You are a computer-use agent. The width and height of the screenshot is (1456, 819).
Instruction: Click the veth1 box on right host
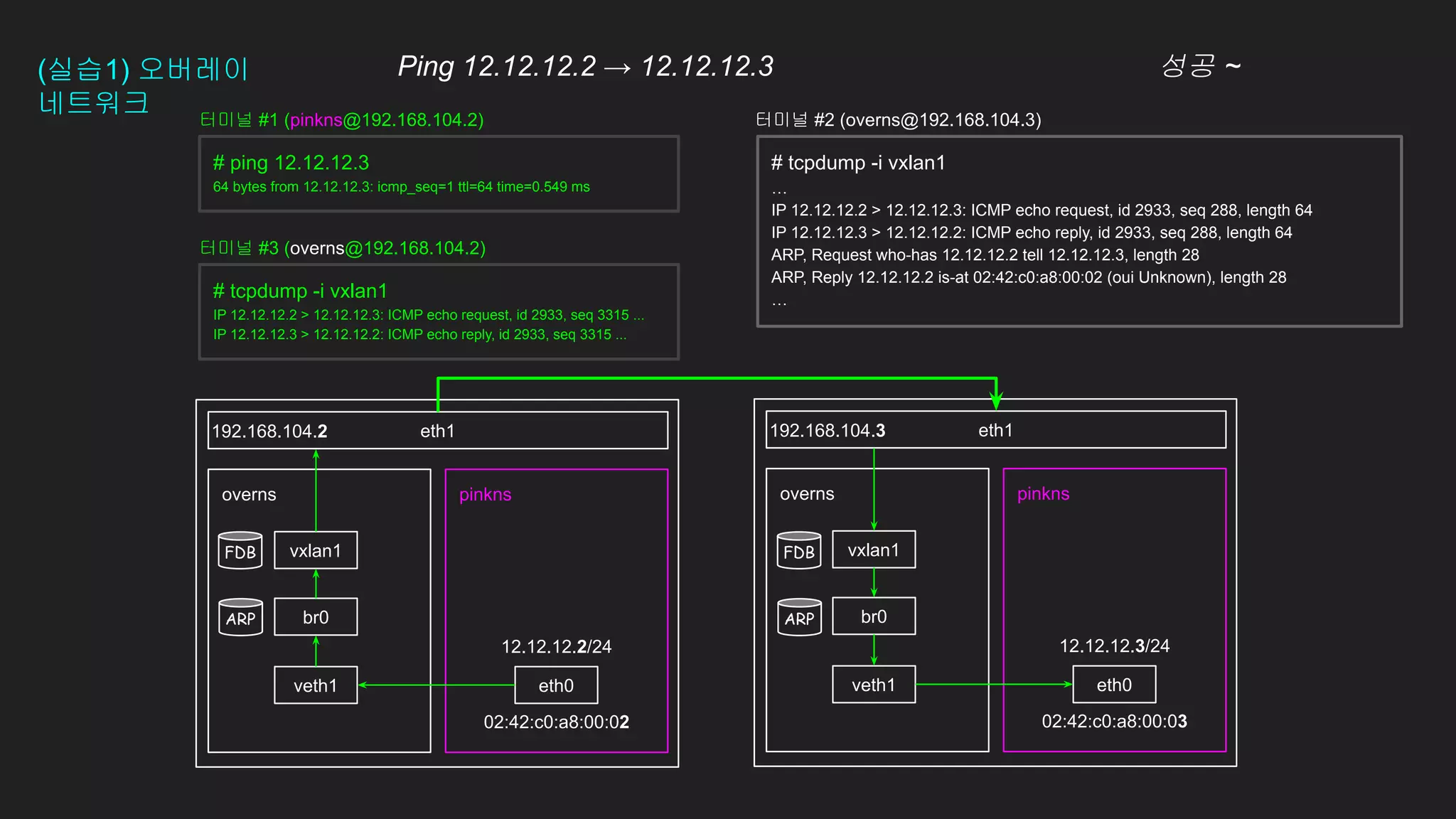coord(874,685)
